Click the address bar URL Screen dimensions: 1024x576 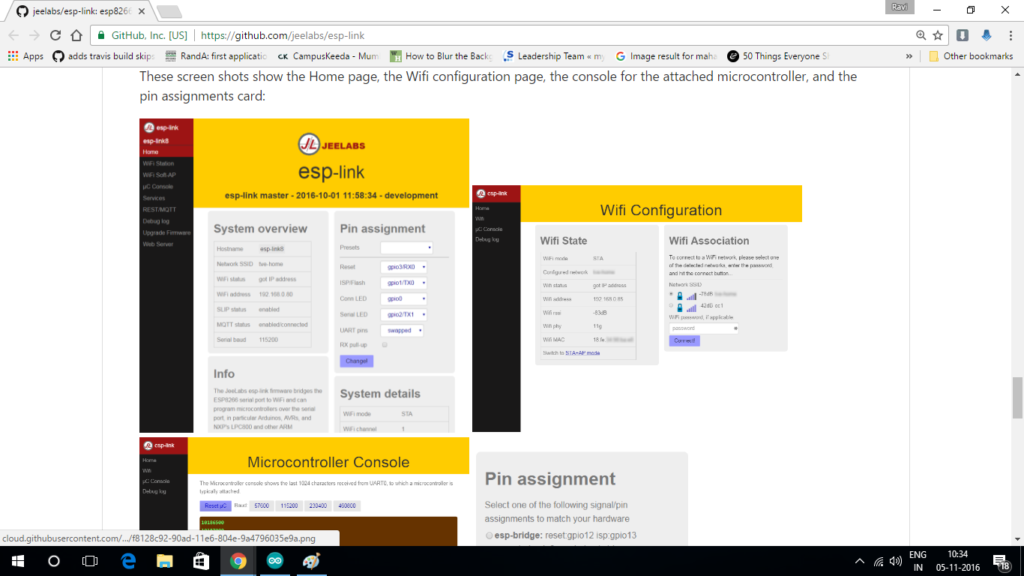(283, 35)
